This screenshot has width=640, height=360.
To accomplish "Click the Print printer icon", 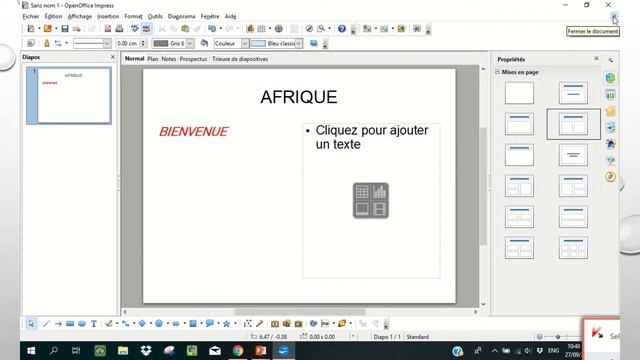I will tap(119, 29).
